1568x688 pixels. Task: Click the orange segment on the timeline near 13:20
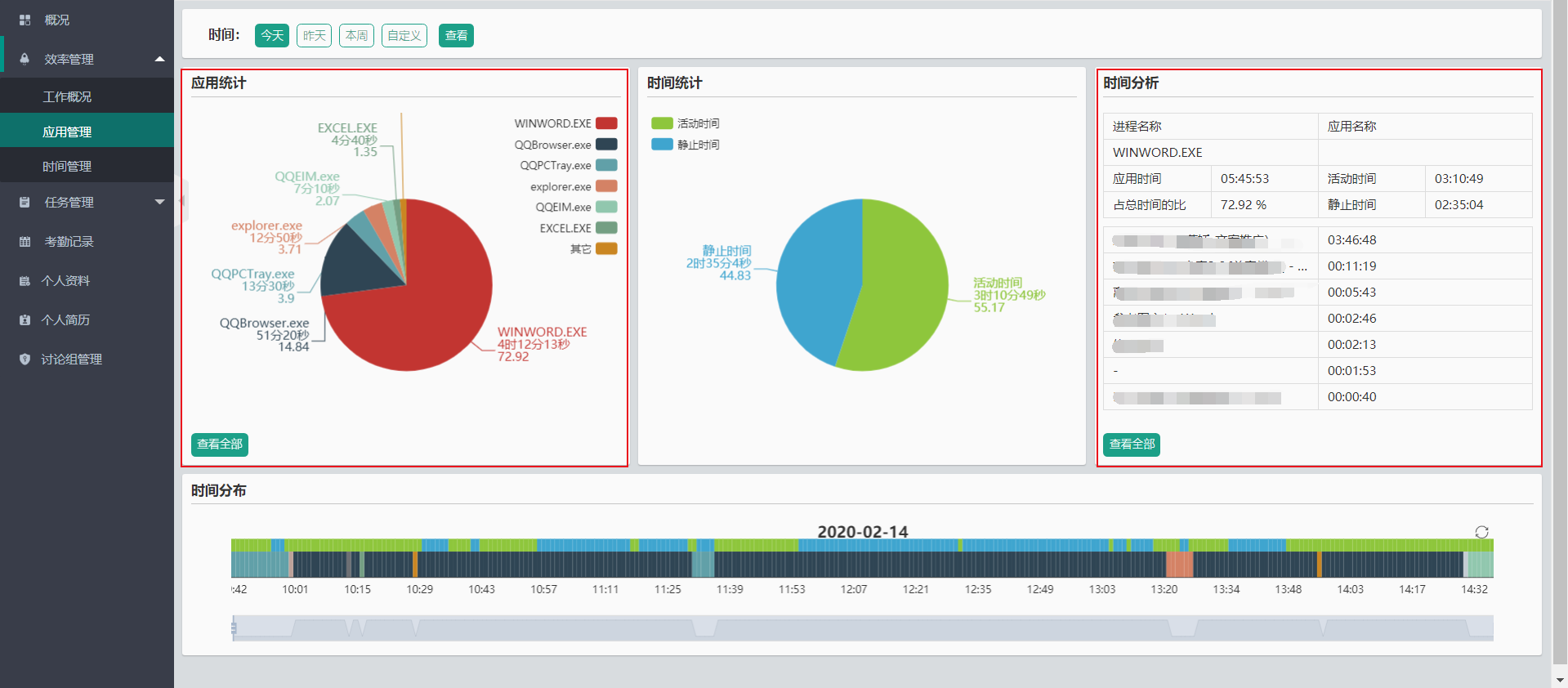click(x=1179, y=565)
